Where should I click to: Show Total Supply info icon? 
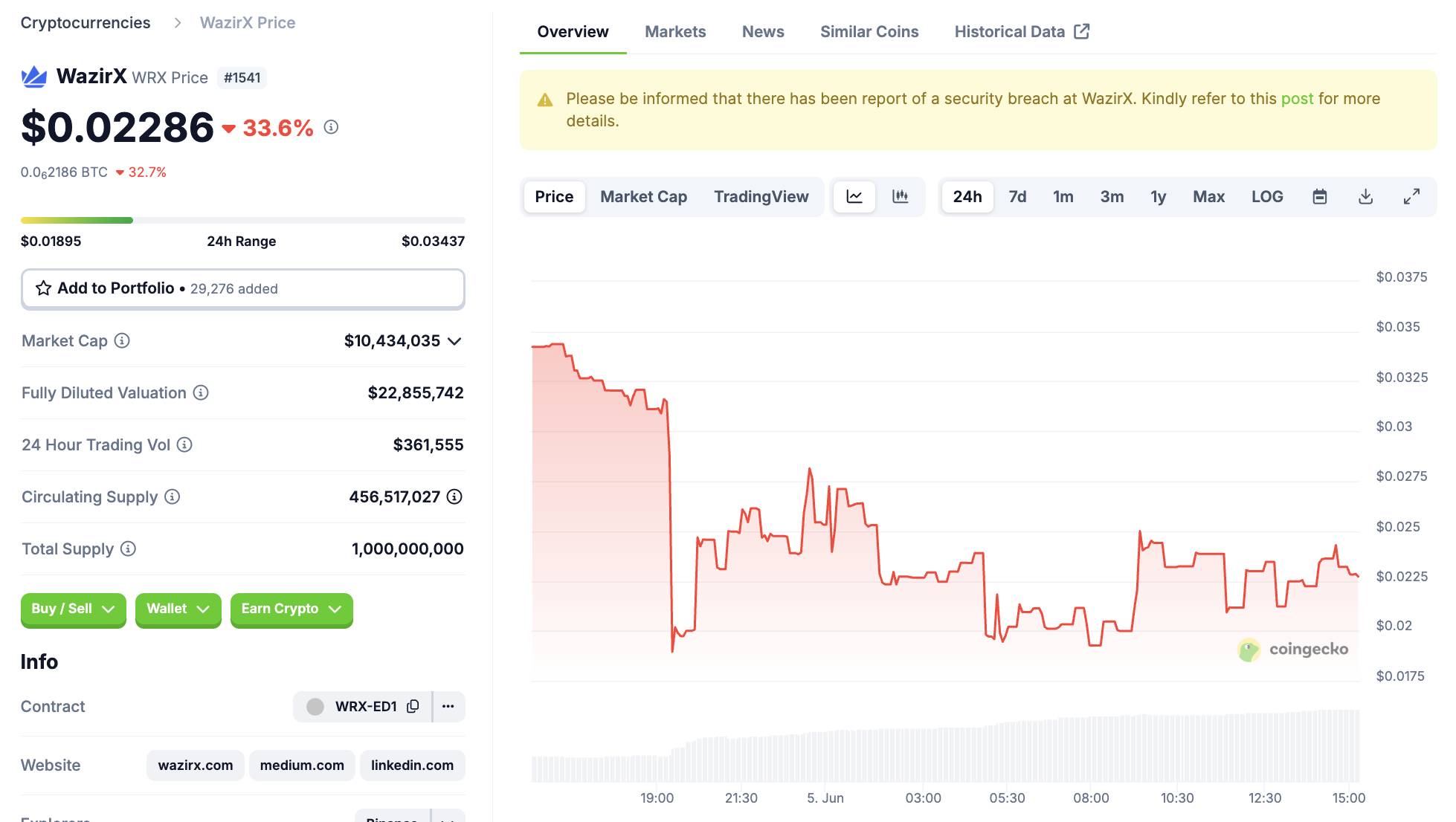[x=128, y=548]
